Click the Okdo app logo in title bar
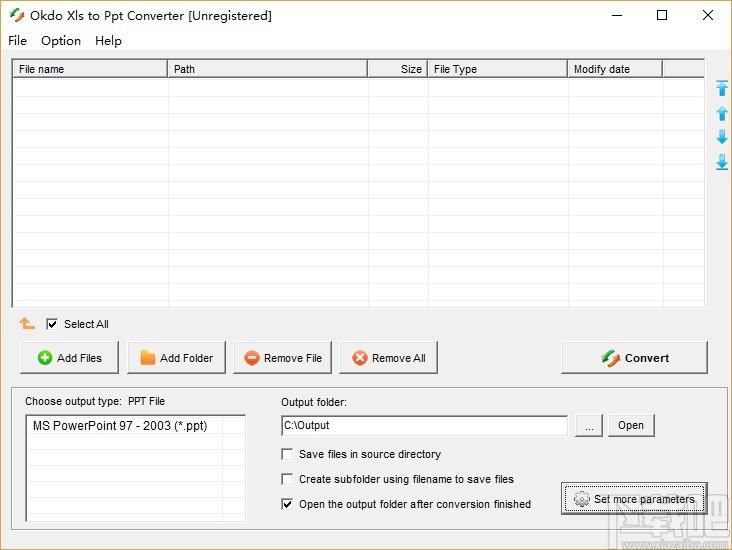 coord(17,15)
